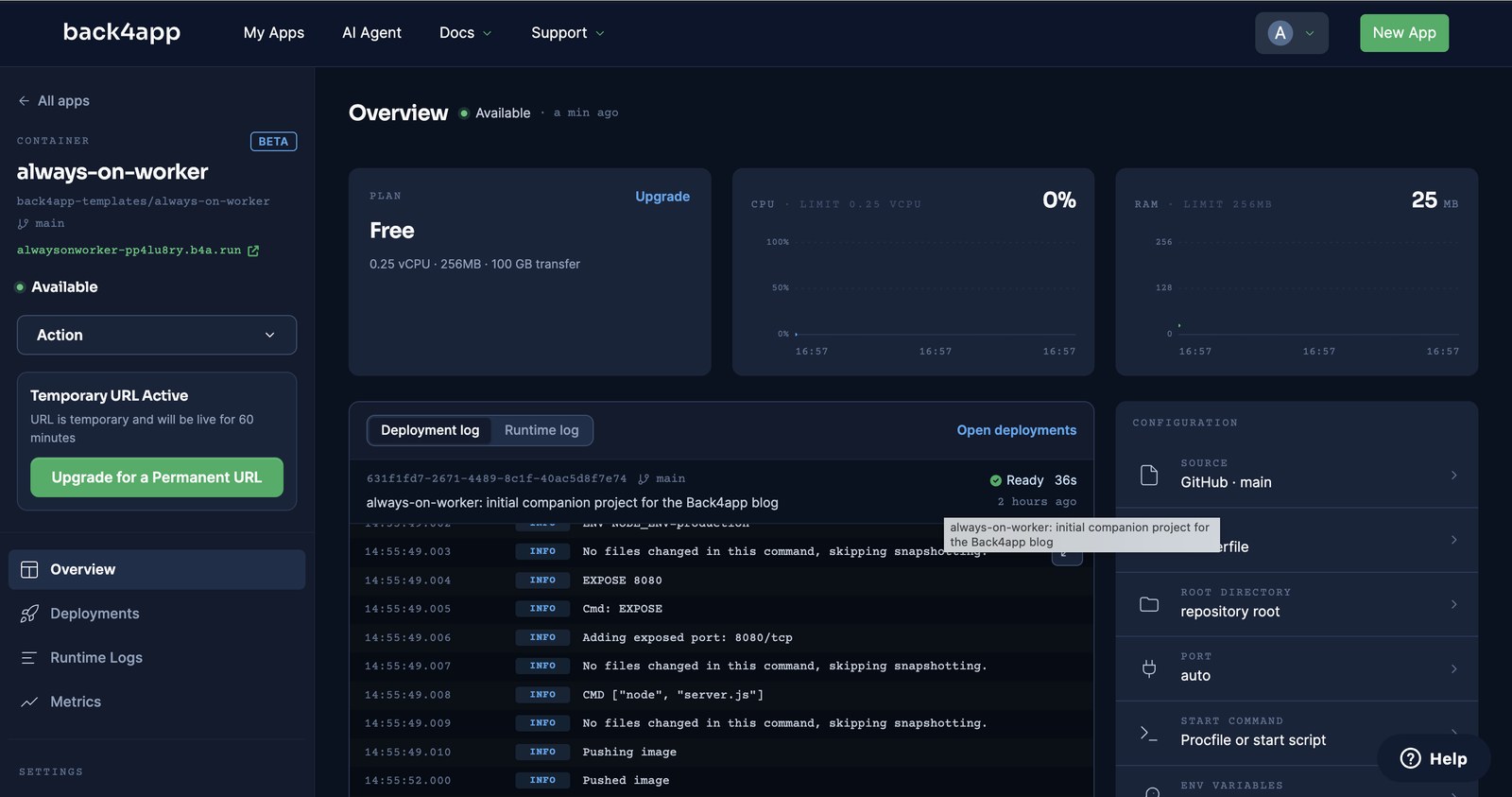Click the deployment ID 631f1fd7 text
Viewport: 1512px width, 797px height.
(496, 479)
